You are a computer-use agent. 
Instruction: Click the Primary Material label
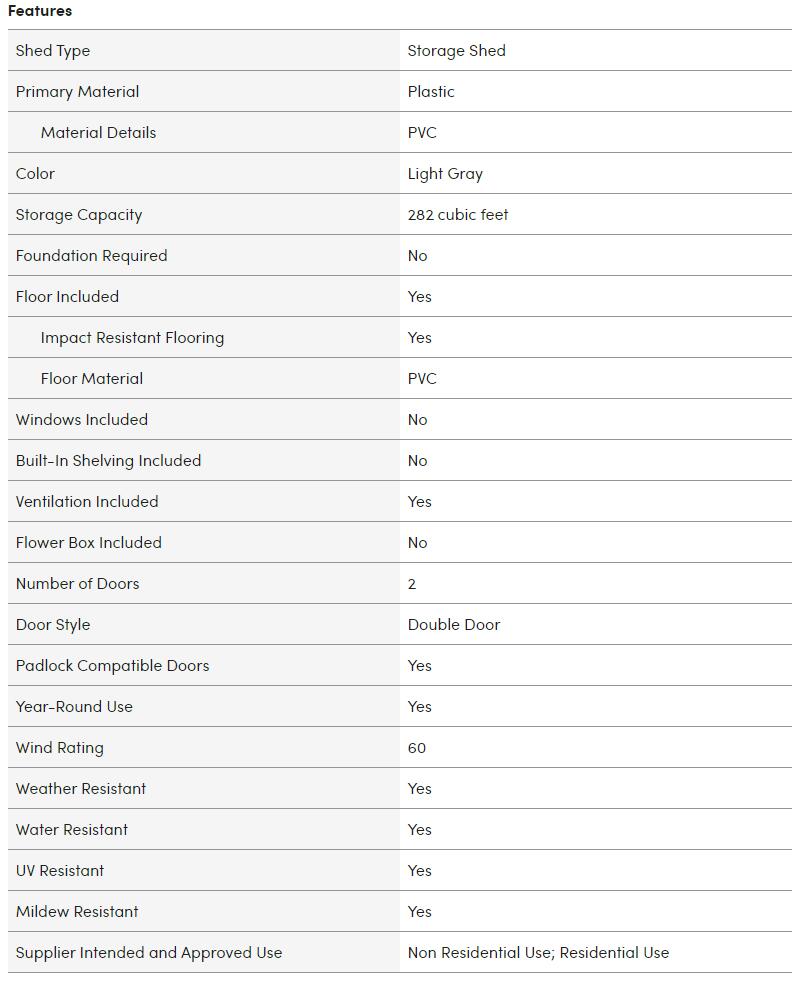tap(77, 92)
